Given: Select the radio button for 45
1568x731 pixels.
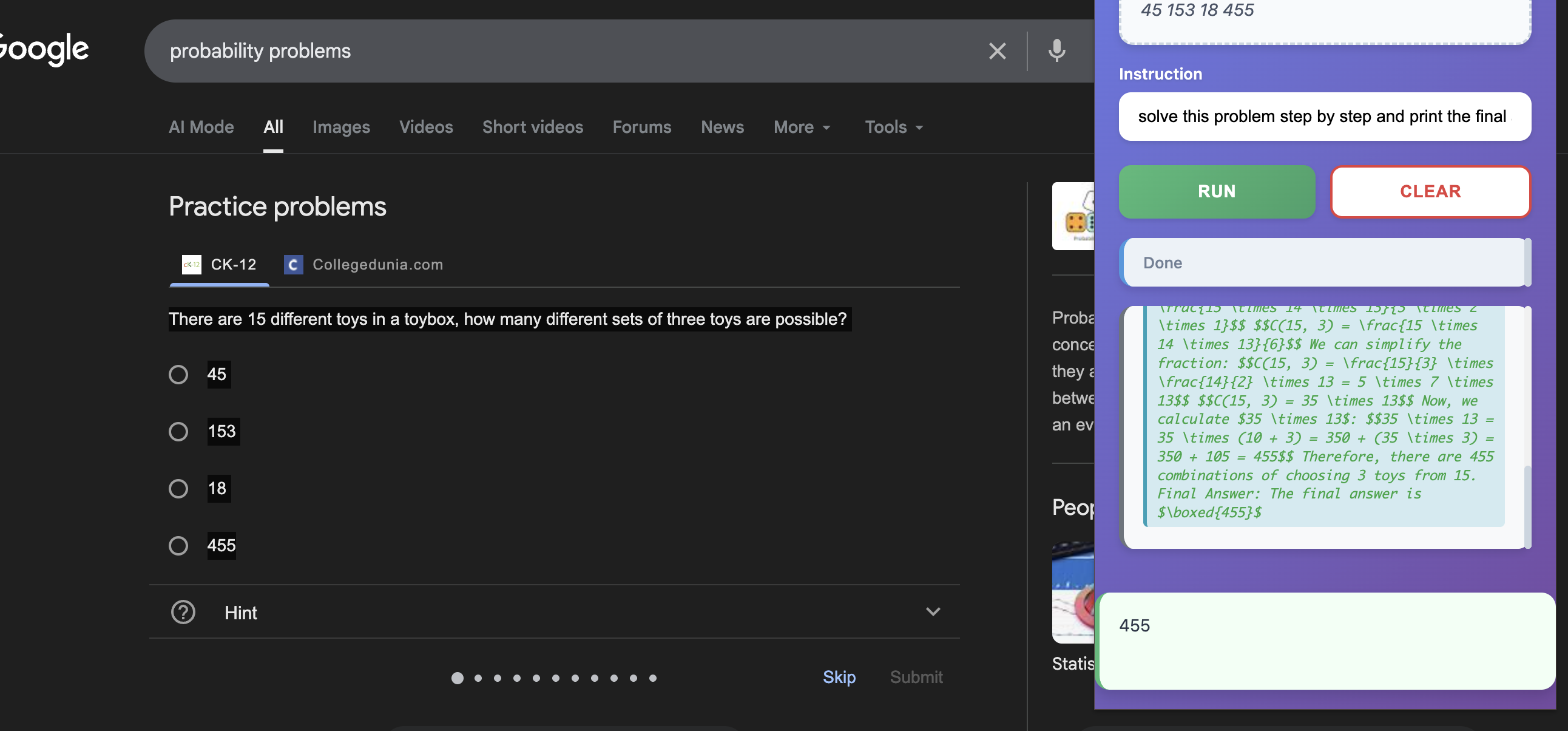Looking at the screenshot, I should coord(178,374).
